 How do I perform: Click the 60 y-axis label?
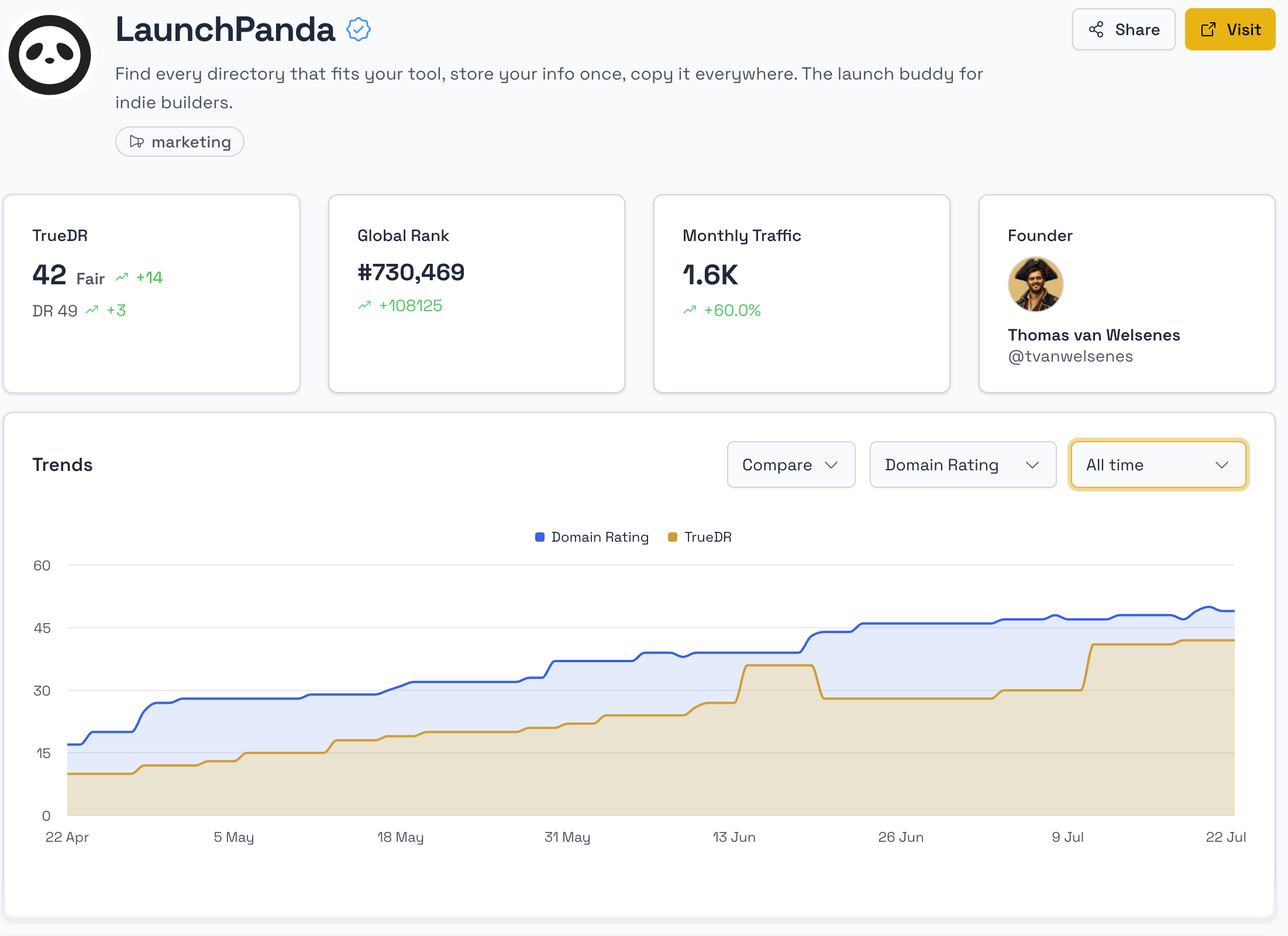pyautogui.click(x=42, y=566)
